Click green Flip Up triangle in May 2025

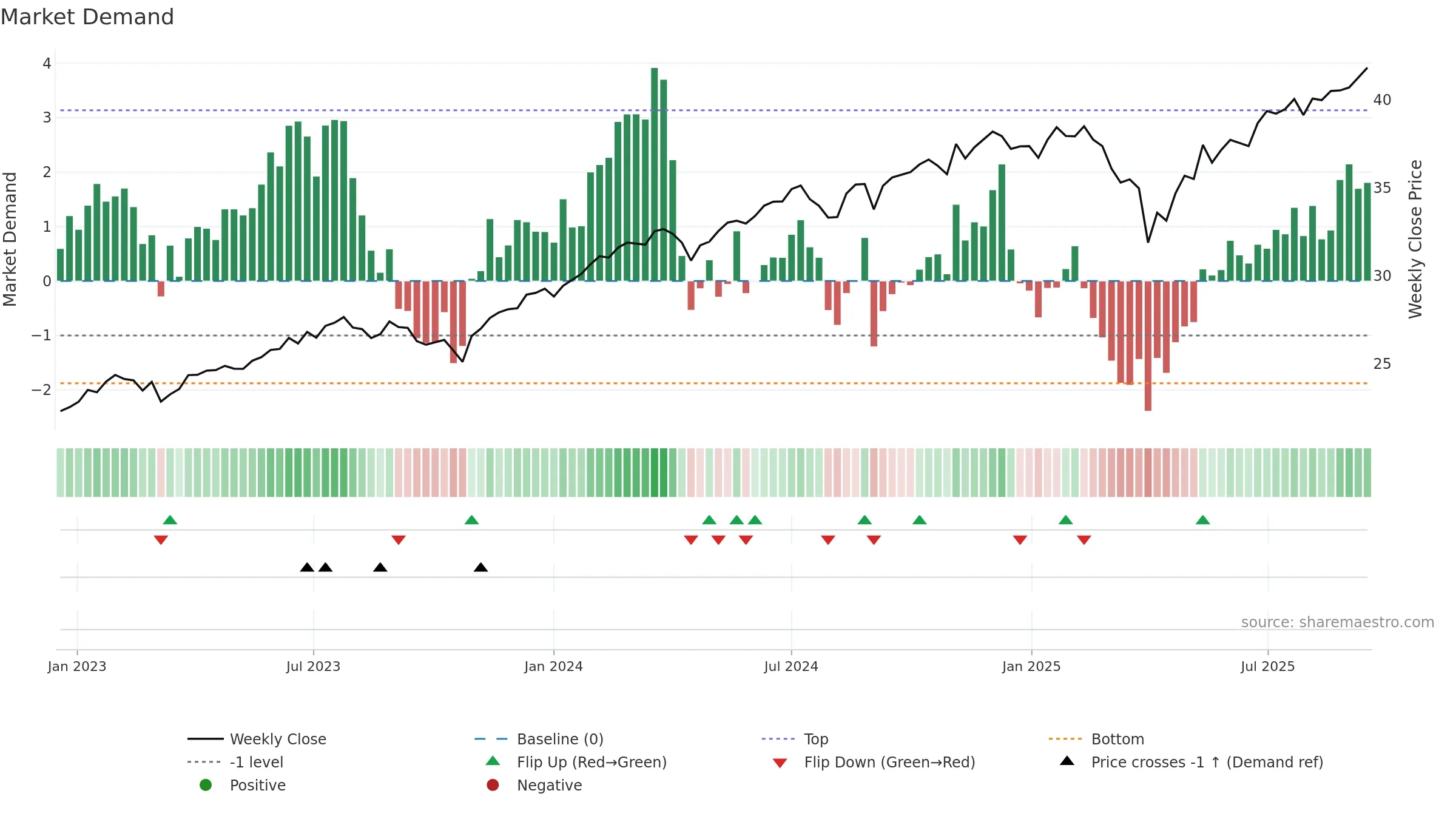coord(1202,520)
